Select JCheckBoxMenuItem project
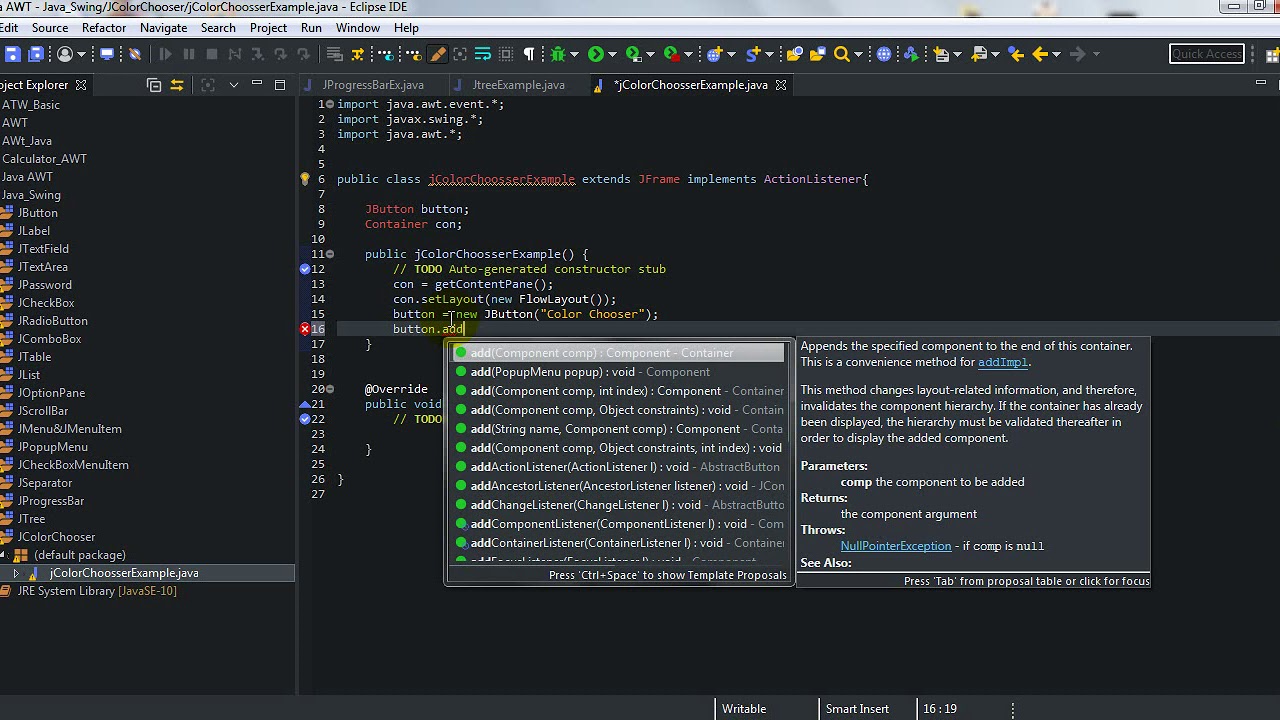 pos(73,465)
